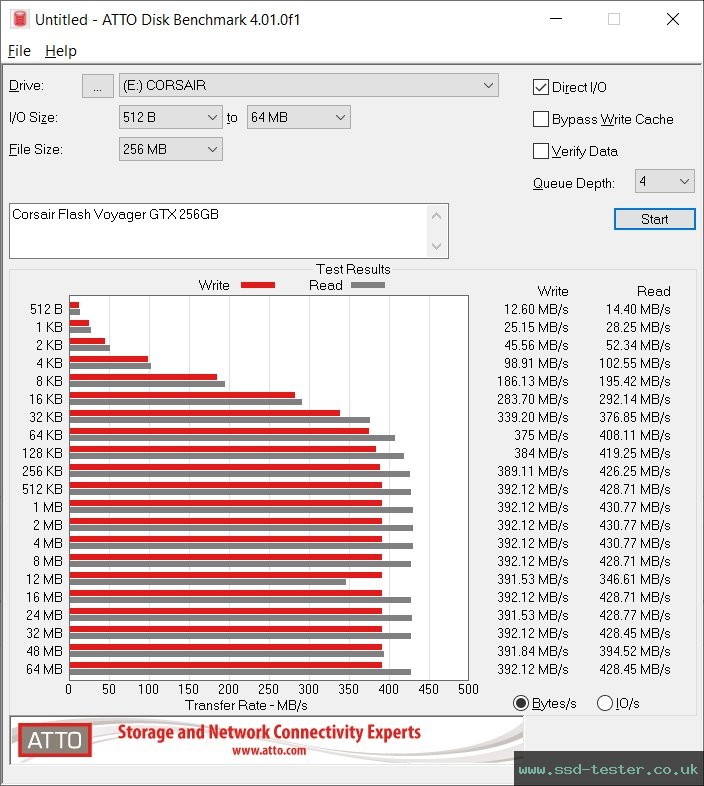Click the 376.85 MB/s read value
This screenshot has height=786, width=704.
(x=635, y=417)
